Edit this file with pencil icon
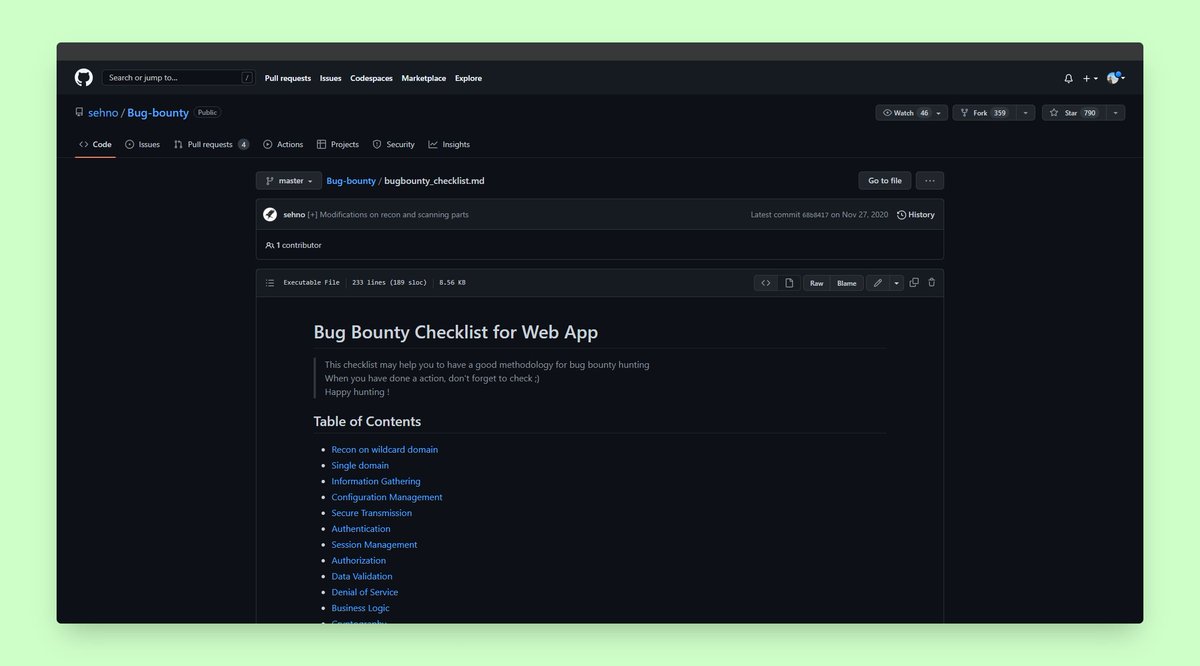The height and width of the screenshot is (666, 1200). [x=878, y=283]
